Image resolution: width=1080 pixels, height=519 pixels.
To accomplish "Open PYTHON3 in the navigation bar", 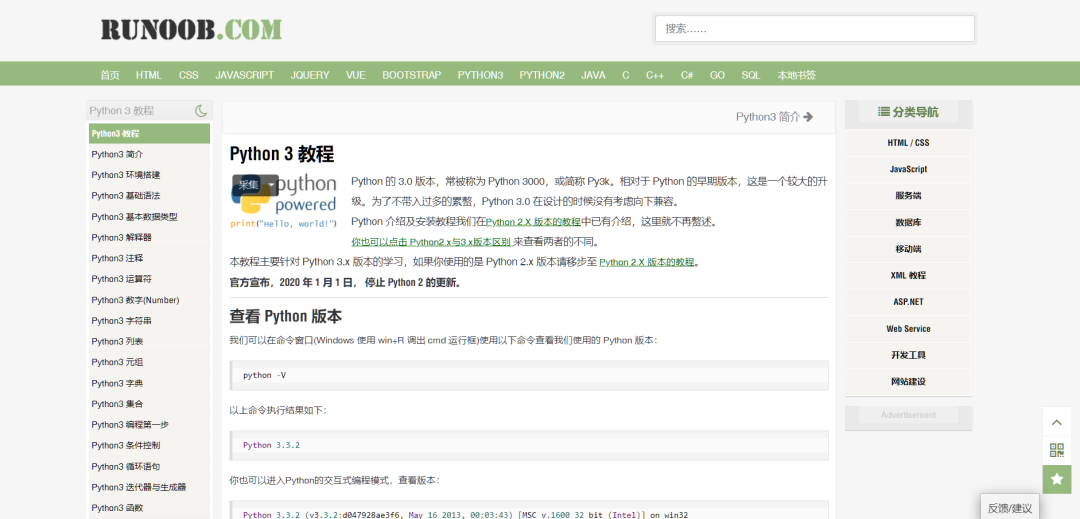I will (480, 75).
